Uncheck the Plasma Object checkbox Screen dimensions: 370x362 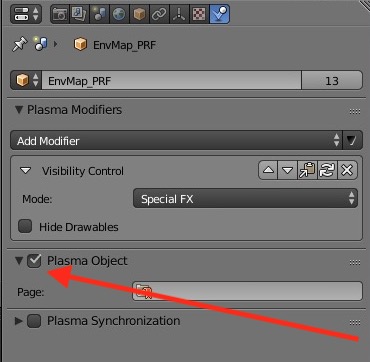pyautogui.click(x=34, y=261)
